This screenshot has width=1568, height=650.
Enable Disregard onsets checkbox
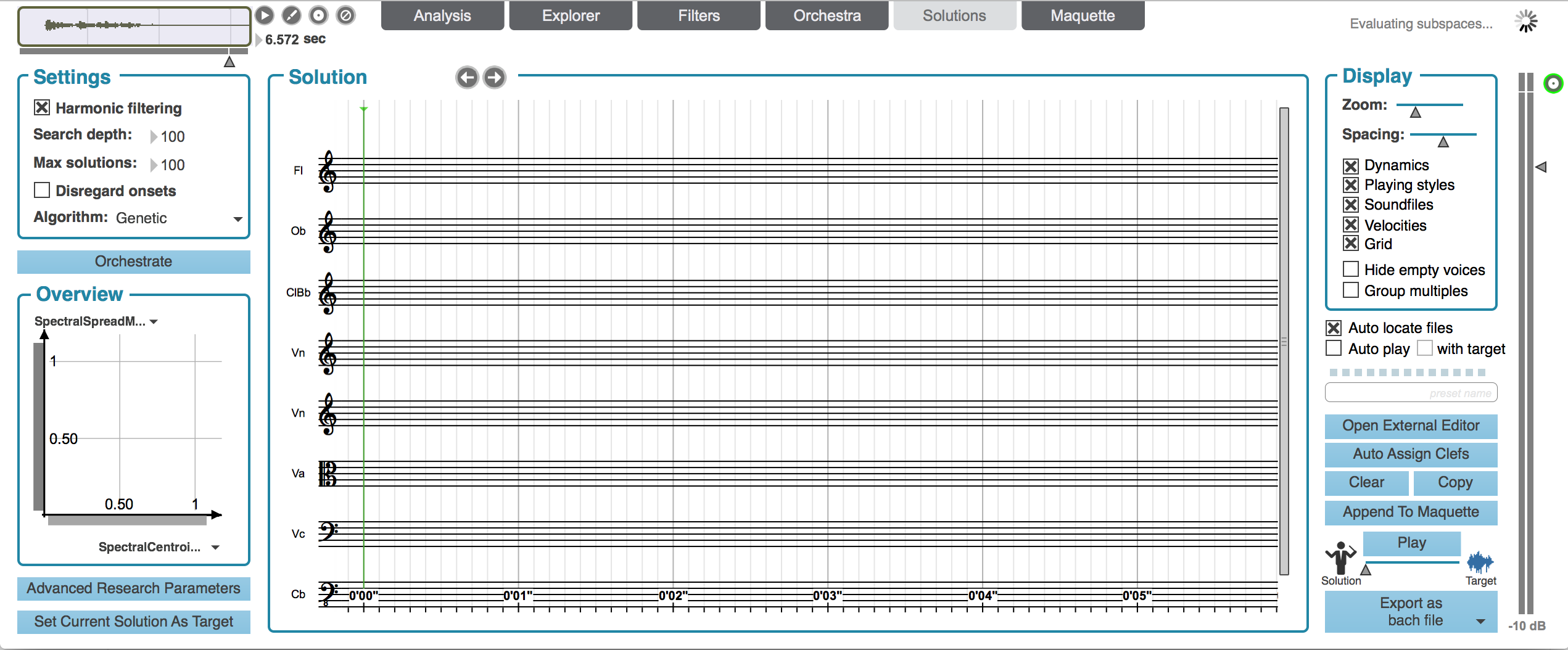click(x=42, y=190)
